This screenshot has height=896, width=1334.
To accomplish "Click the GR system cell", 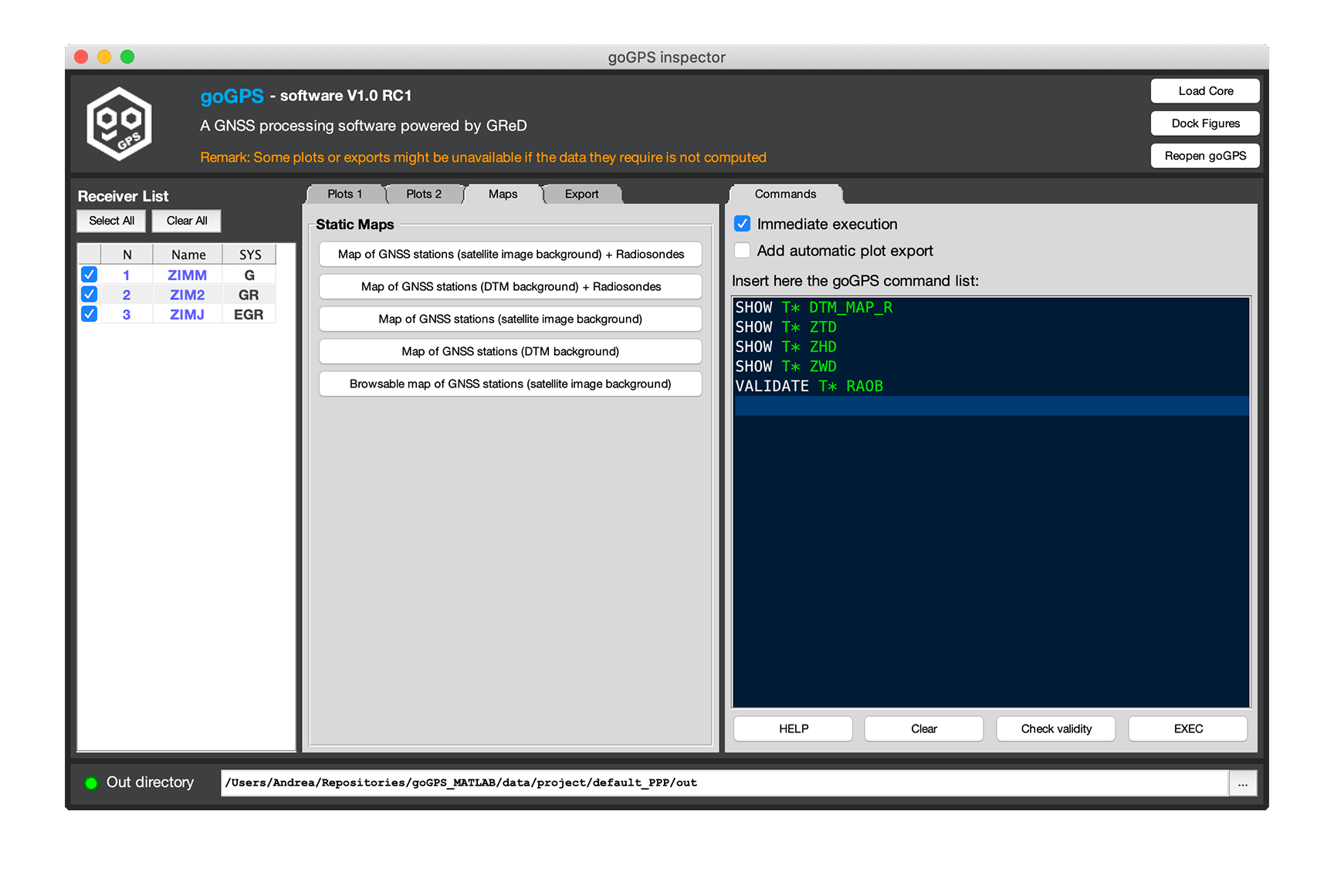I will 249,295.
